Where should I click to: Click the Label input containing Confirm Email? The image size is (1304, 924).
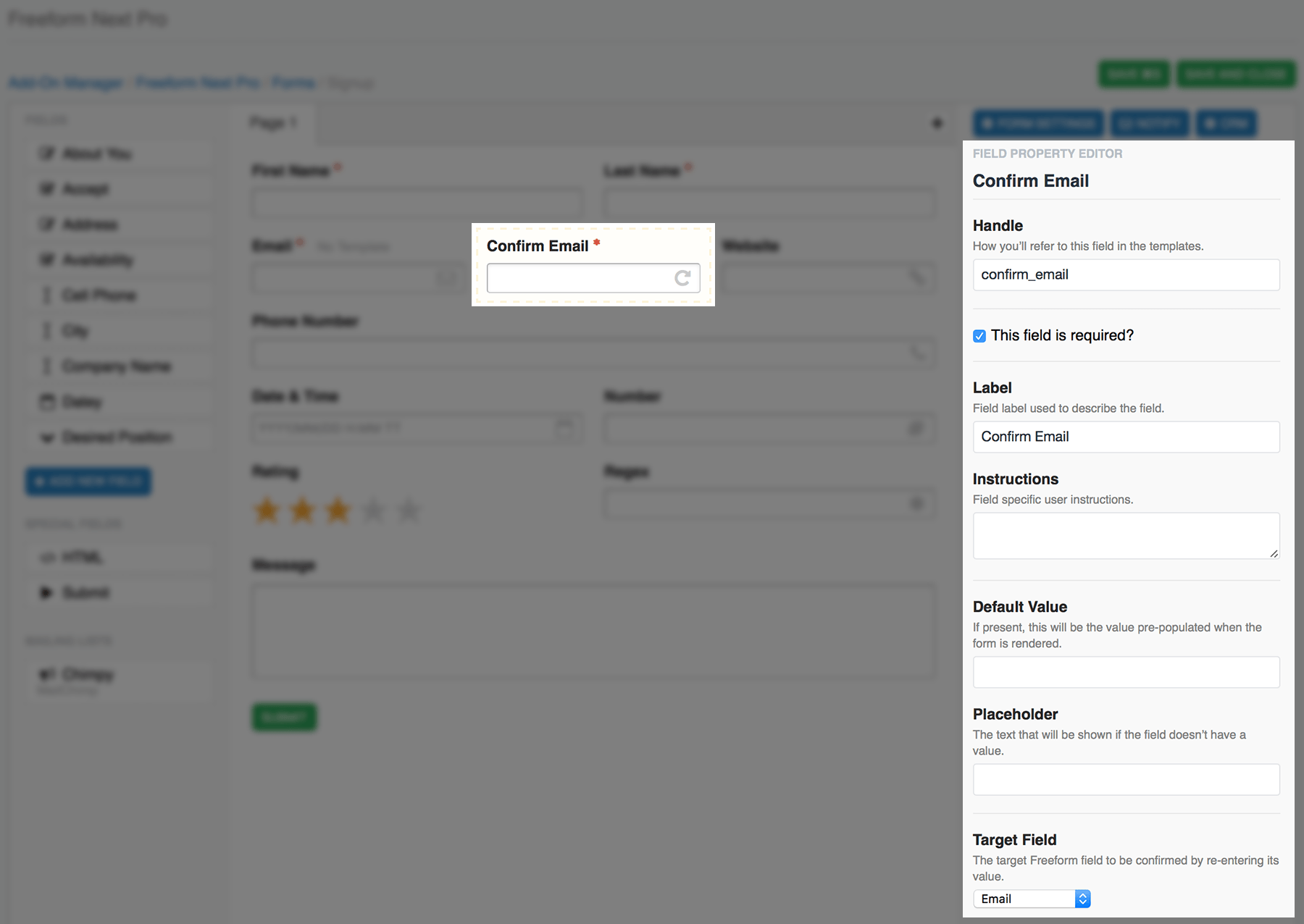1126,437
